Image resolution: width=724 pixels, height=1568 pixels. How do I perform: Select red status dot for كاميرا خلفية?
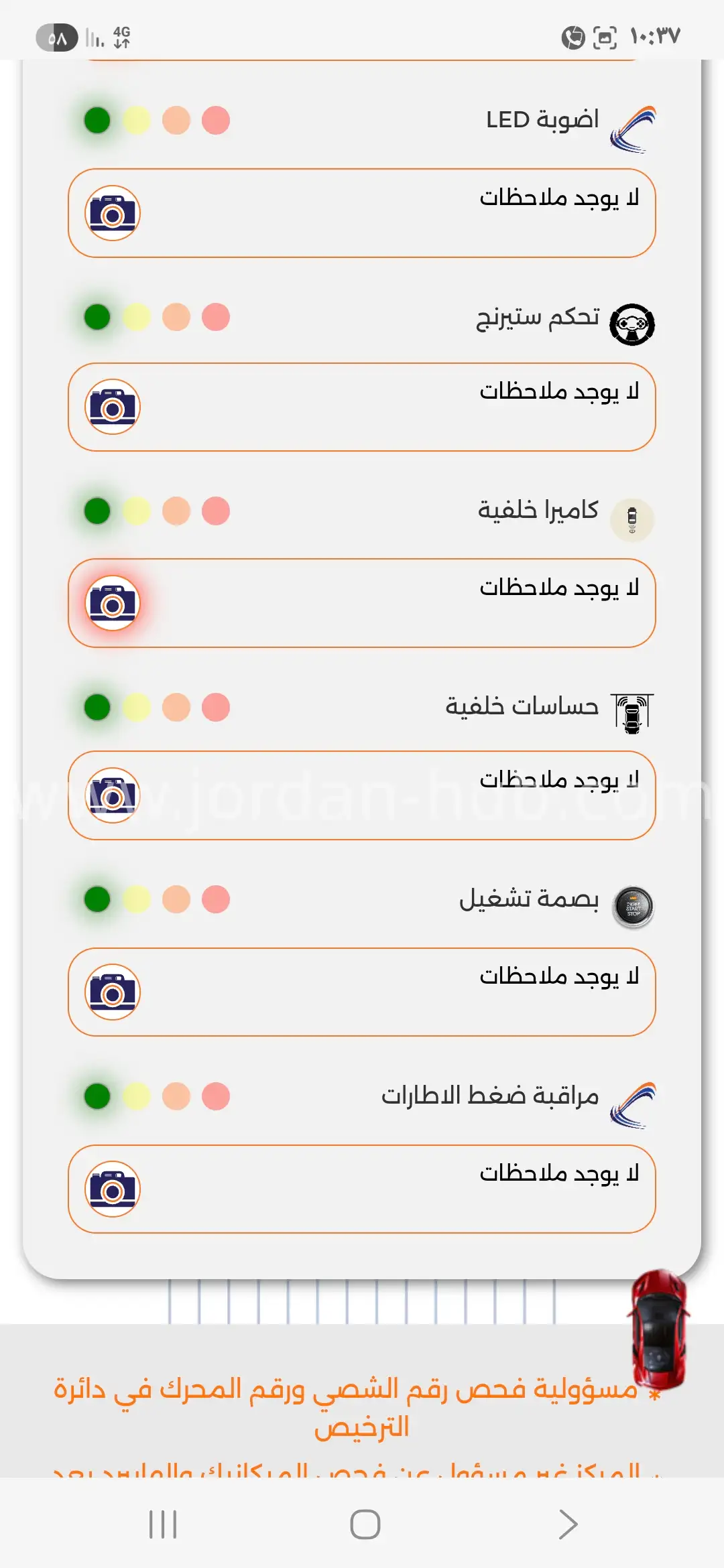click(216, 511)
